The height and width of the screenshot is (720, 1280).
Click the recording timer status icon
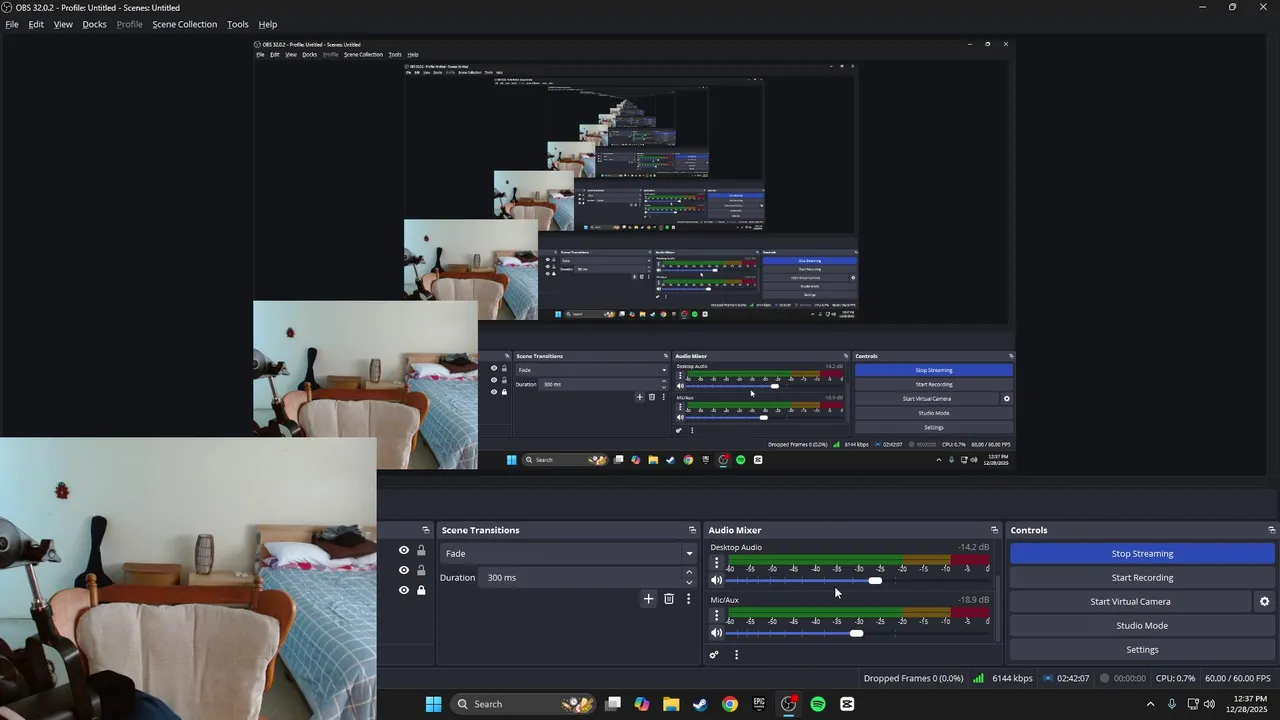tap(1105, 678)
